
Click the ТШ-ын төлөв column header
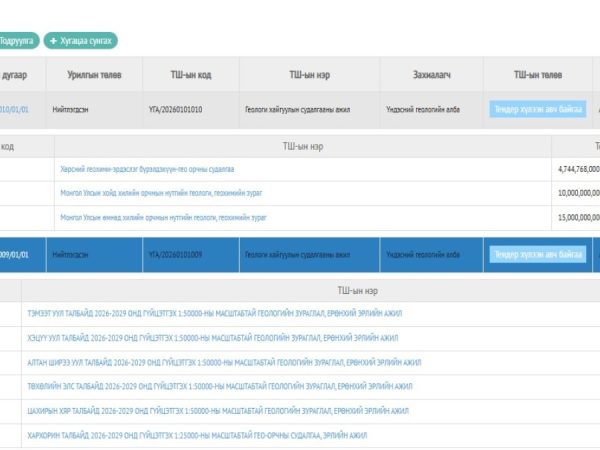pos(538,74)
